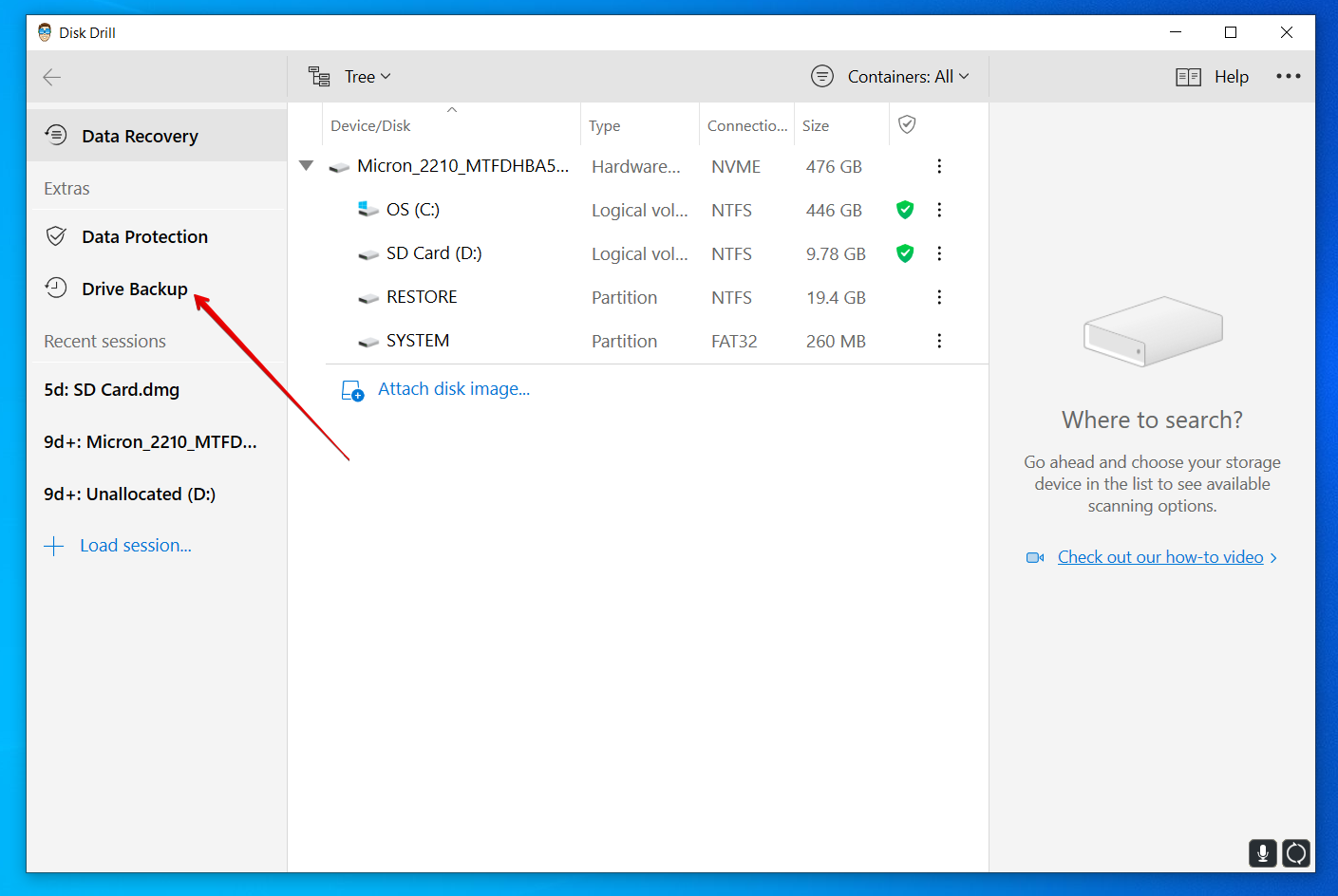This screenshot has height=896, width=1338.
Task: Click the containers filter icon
Action: click(822, 76)
